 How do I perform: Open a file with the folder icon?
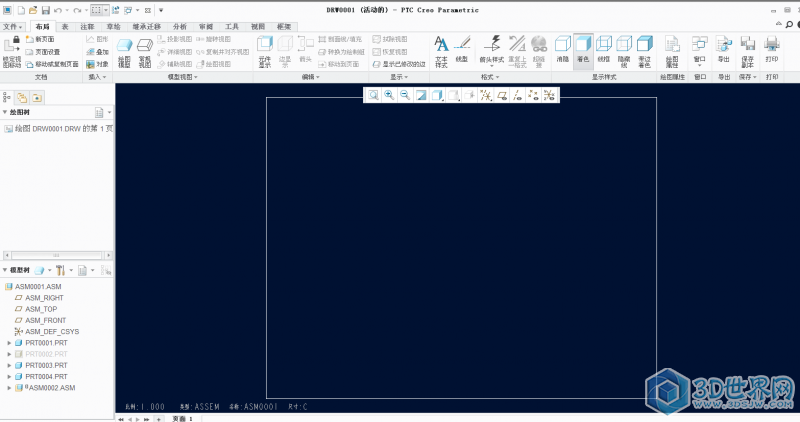[x=33, y=10]
